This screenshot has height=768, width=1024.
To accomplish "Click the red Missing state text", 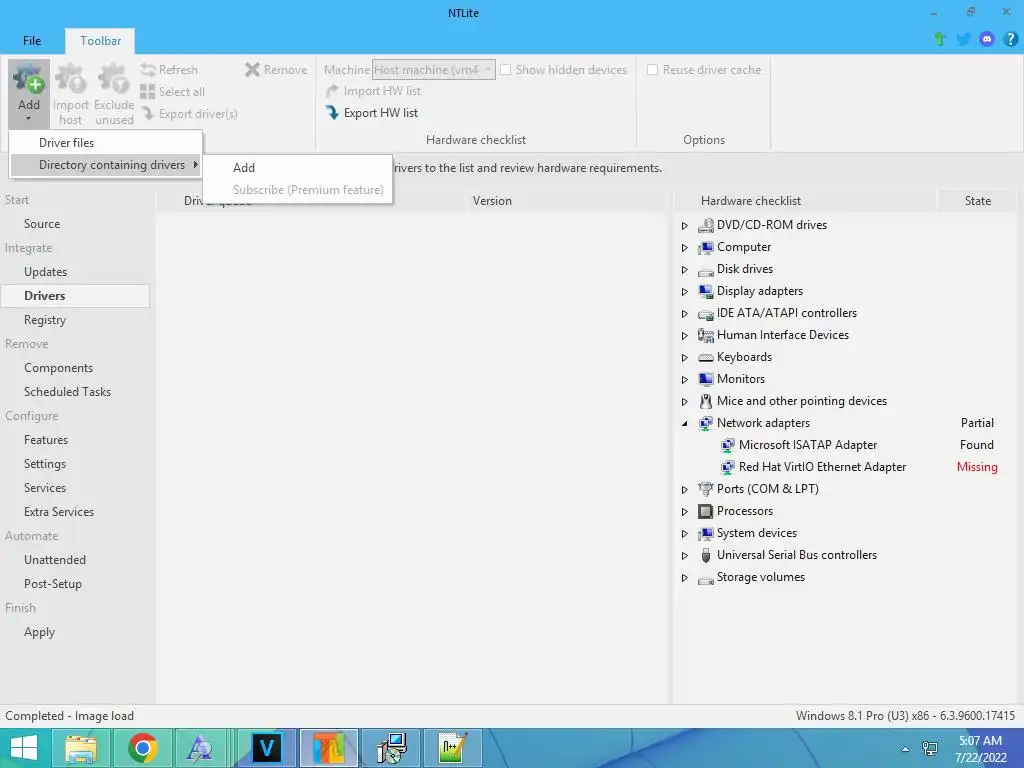I will 977,467.
